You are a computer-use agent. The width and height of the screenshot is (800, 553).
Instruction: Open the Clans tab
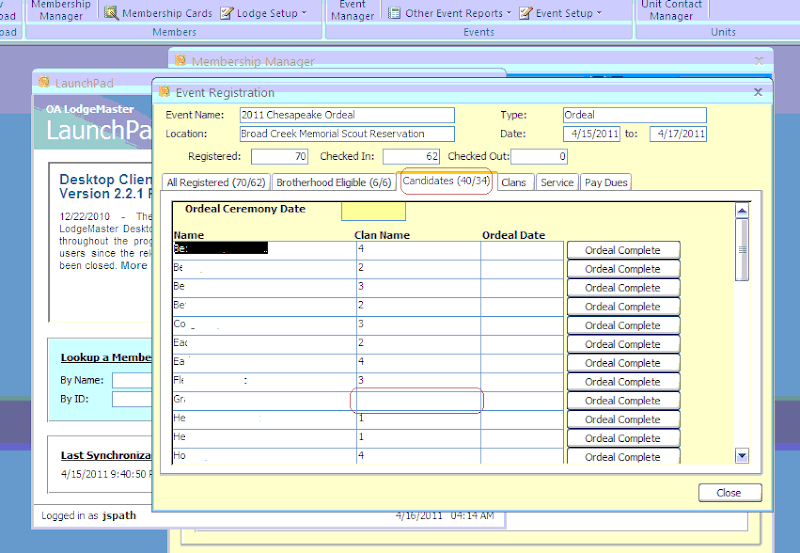513,182
